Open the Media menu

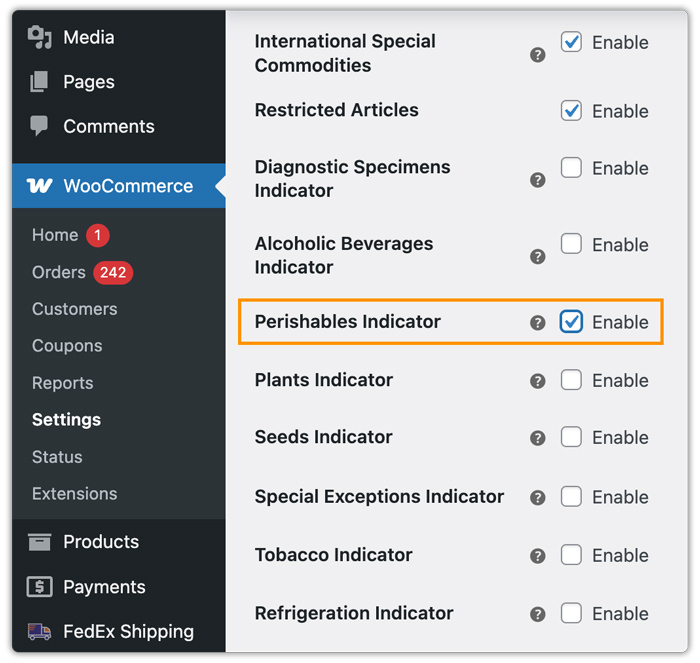[119, 38]
